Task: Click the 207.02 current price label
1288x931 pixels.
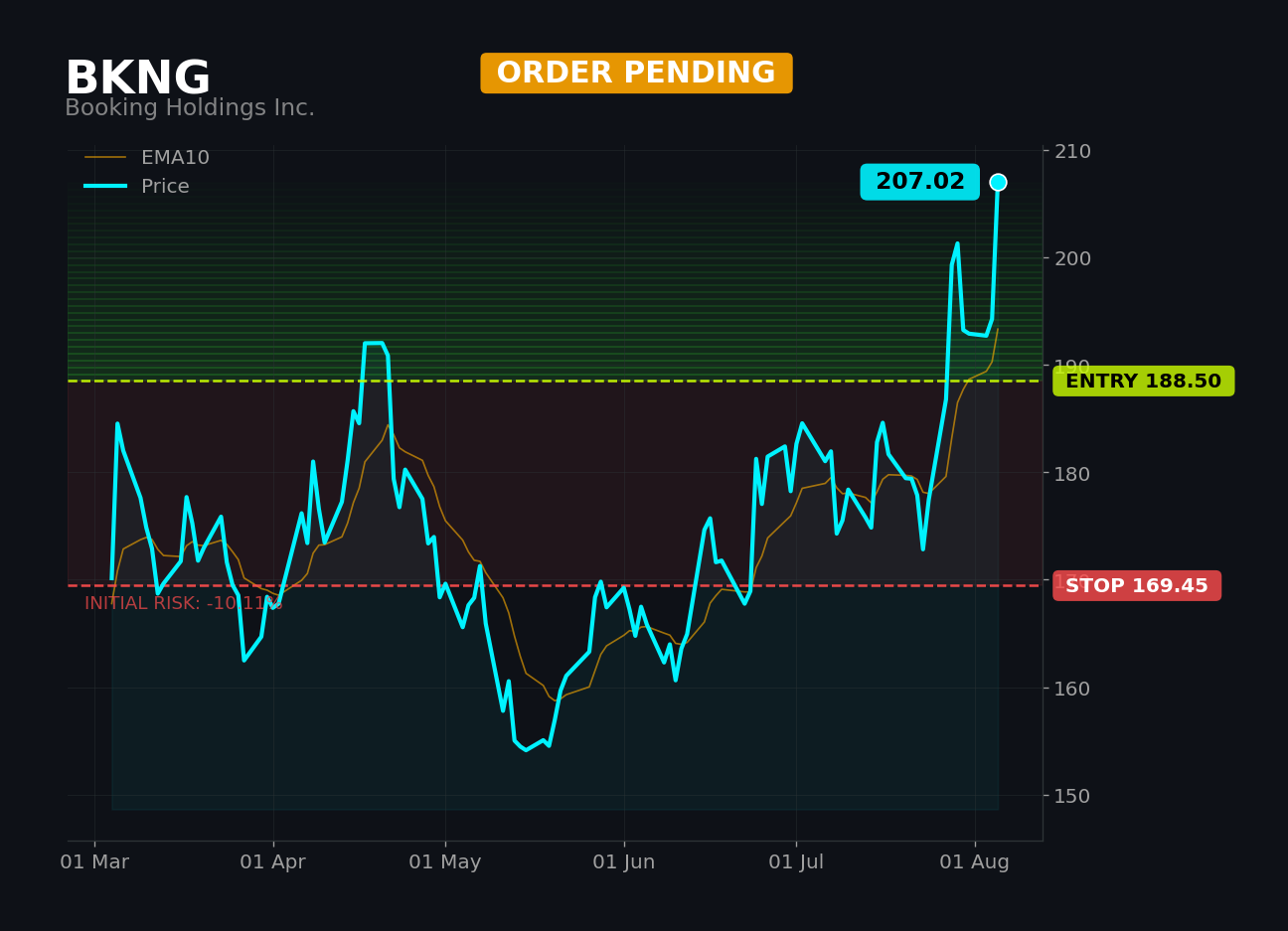Action: (919, 182)
